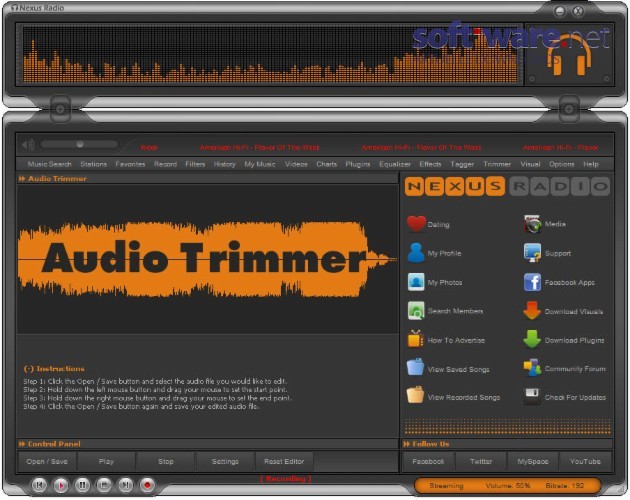Open the Community Forum people icon
This screenshot has width=630, height=500.
(532, 368)
